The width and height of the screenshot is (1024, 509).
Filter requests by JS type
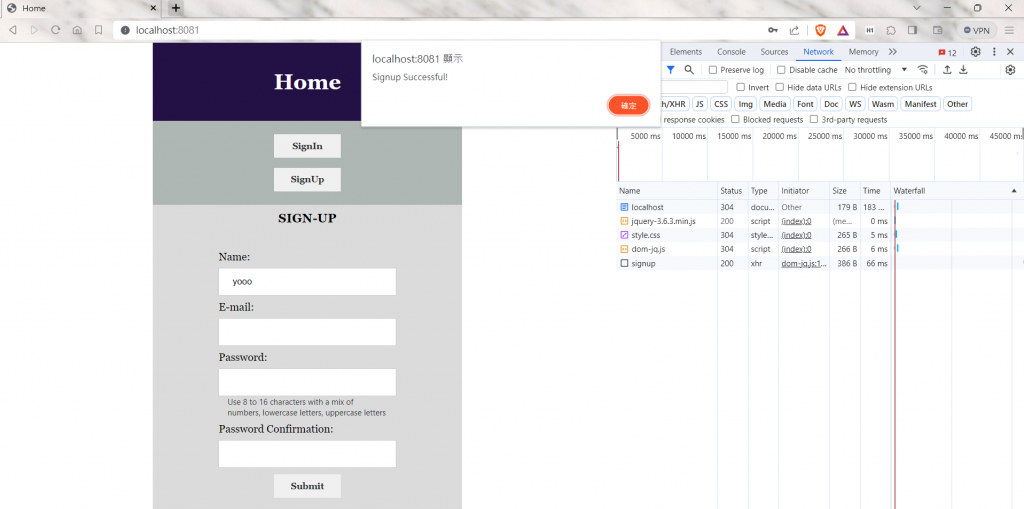[x=699, y=104]
